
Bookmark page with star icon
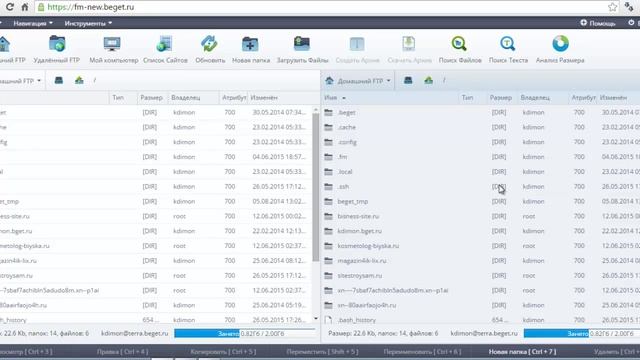click(x=612, y=7)
